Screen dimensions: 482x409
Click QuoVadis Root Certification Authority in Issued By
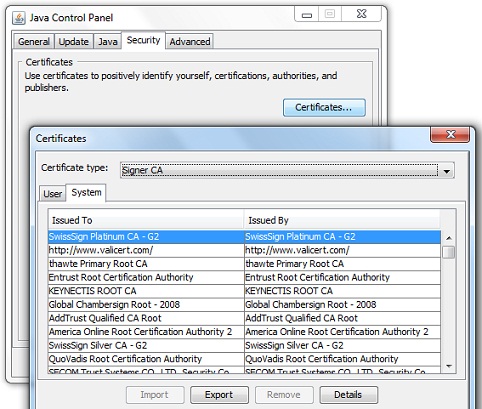tap(342, 359)
